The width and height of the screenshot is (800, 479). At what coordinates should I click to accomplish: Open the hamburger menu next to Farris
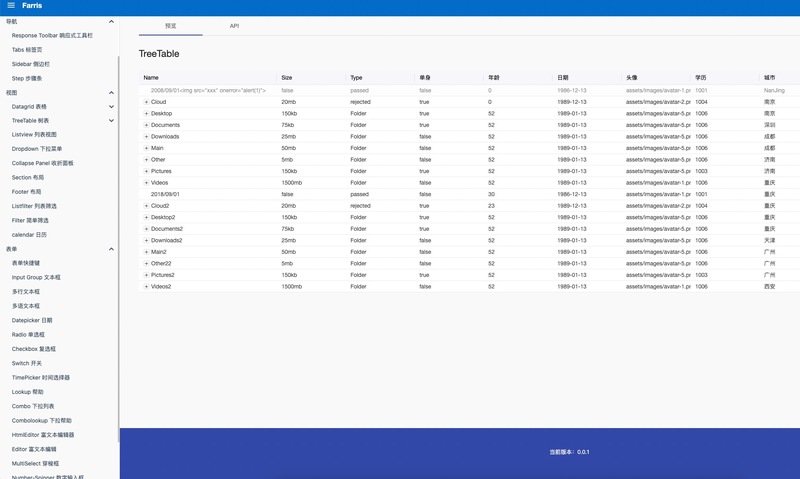11,6
